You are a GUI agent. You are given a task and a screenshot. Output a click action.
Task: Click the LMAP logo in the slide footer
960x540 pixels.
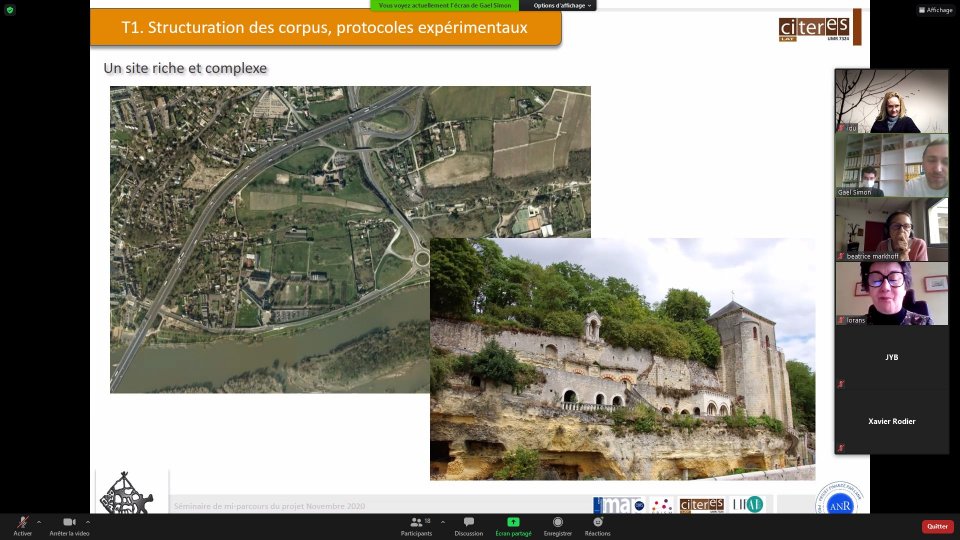tap(619, 505)
